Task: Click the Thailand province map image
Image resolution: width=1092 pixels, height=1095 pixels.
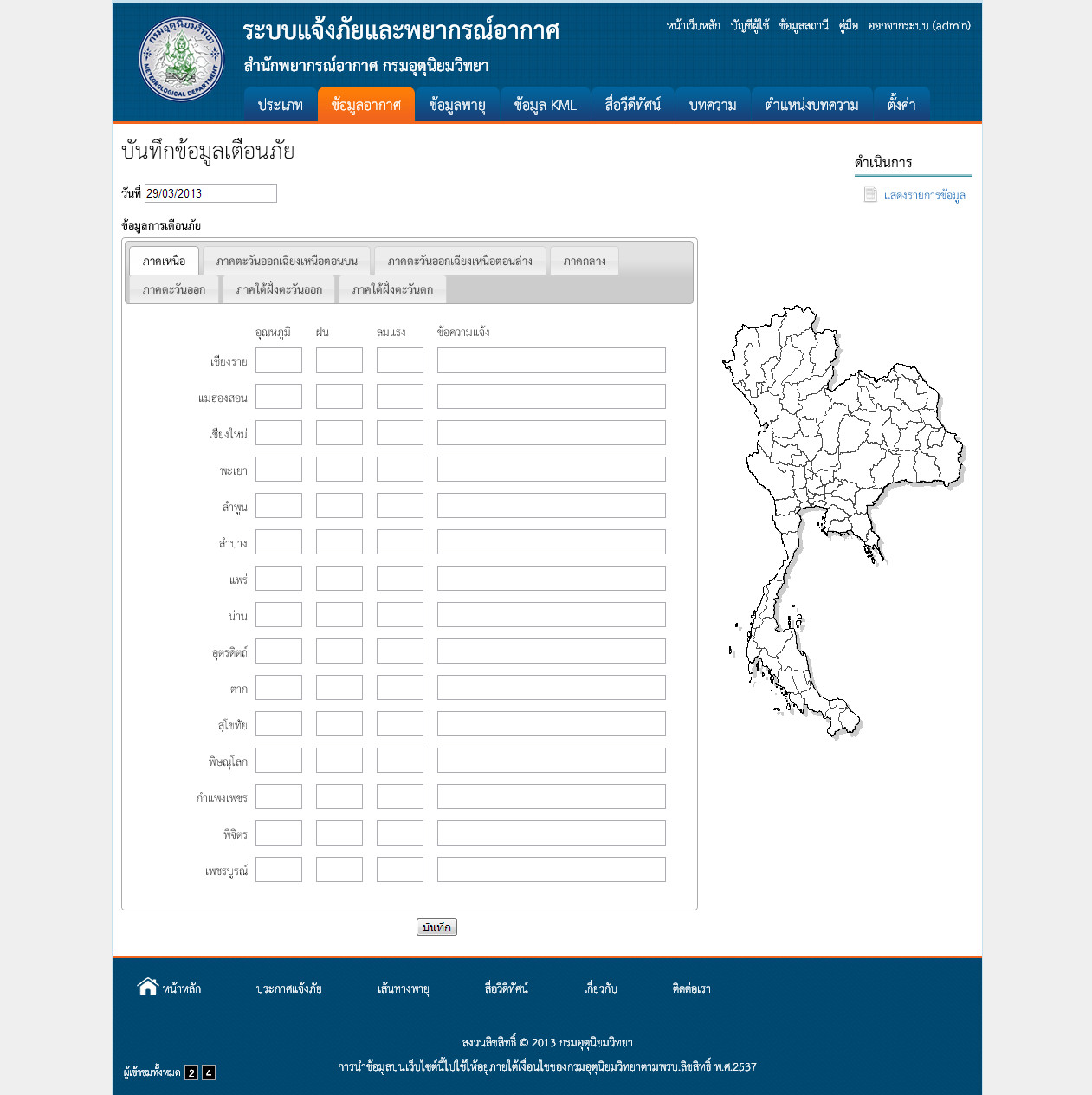Action: [x=843, y=522]
